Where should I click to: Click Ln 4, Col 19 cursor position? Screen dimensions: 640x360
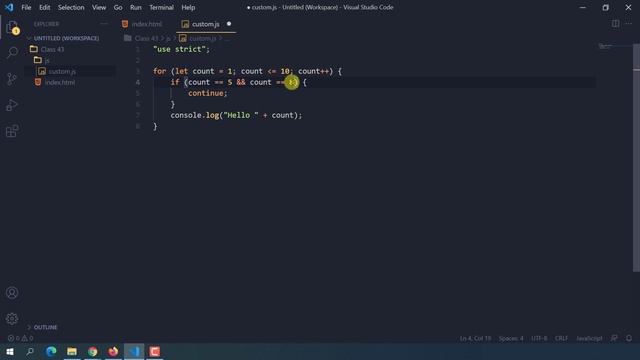[475, 338]
